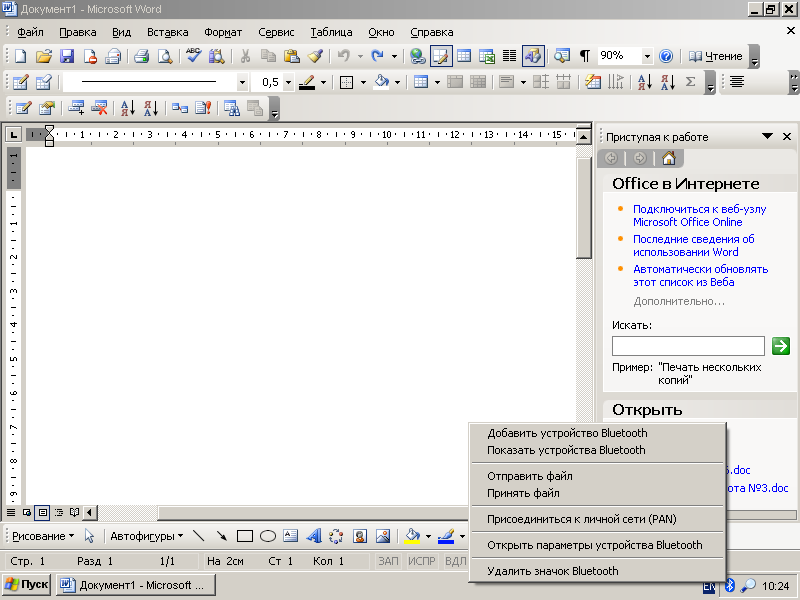Image resolution: width=800 pixels, height=600 pixels.
Task: Toggle show paragraph marks ¶
Action: [585, 56]
